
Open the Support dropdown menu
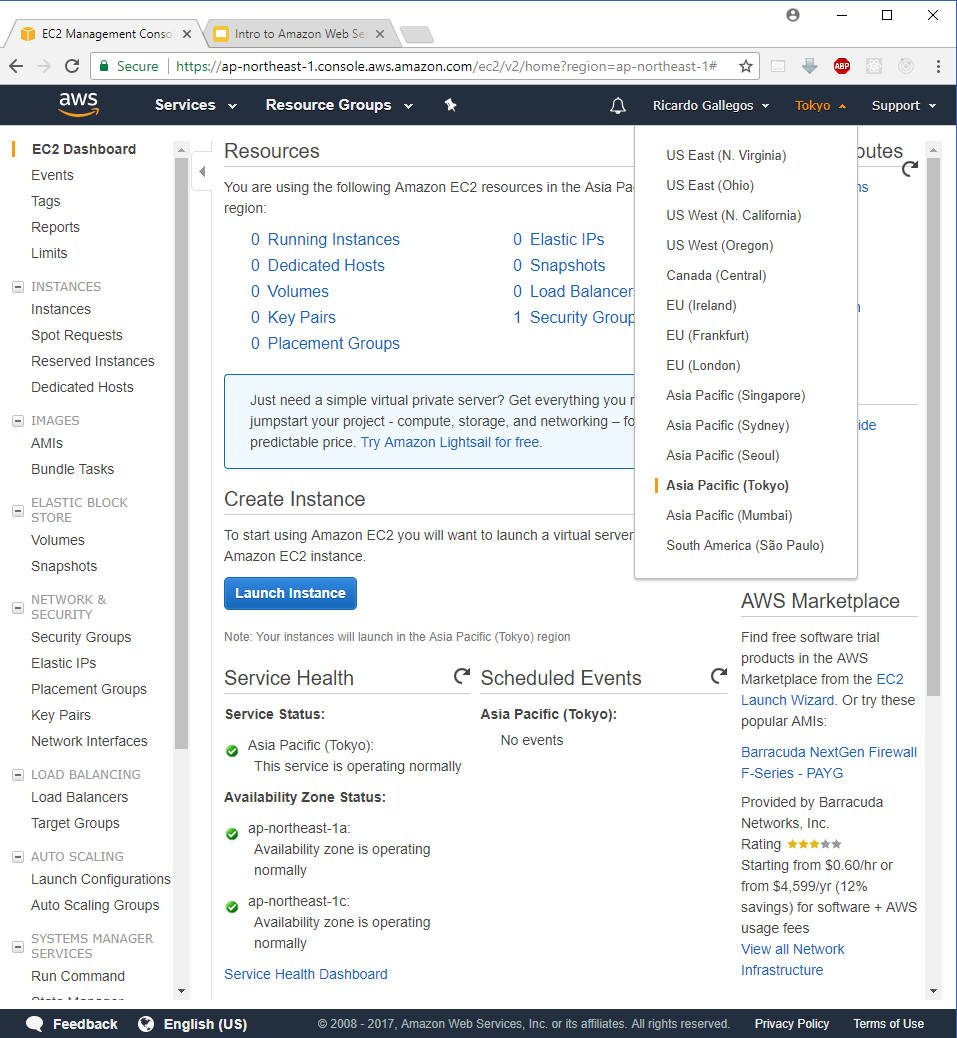[903, 105]
